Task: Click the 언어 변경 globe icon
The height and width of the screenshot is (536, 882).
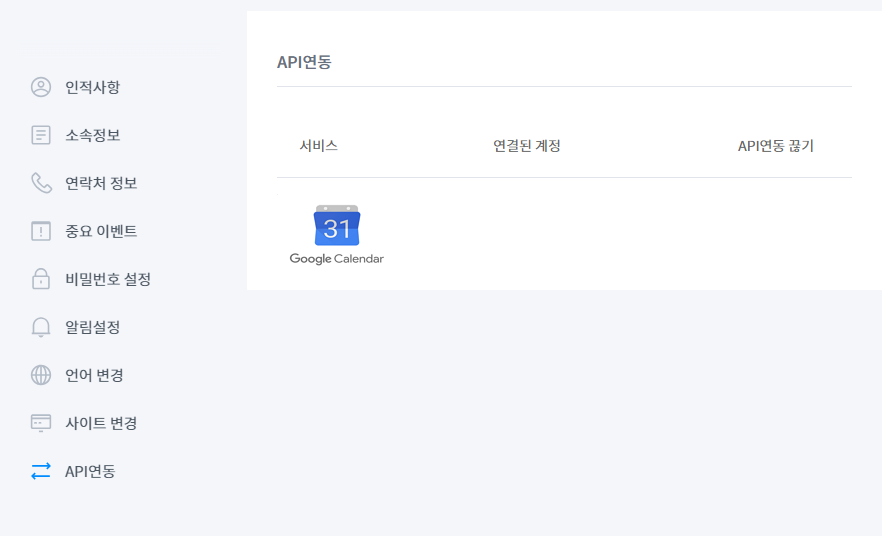Action: pyautogui.click(x=40, y=375)
